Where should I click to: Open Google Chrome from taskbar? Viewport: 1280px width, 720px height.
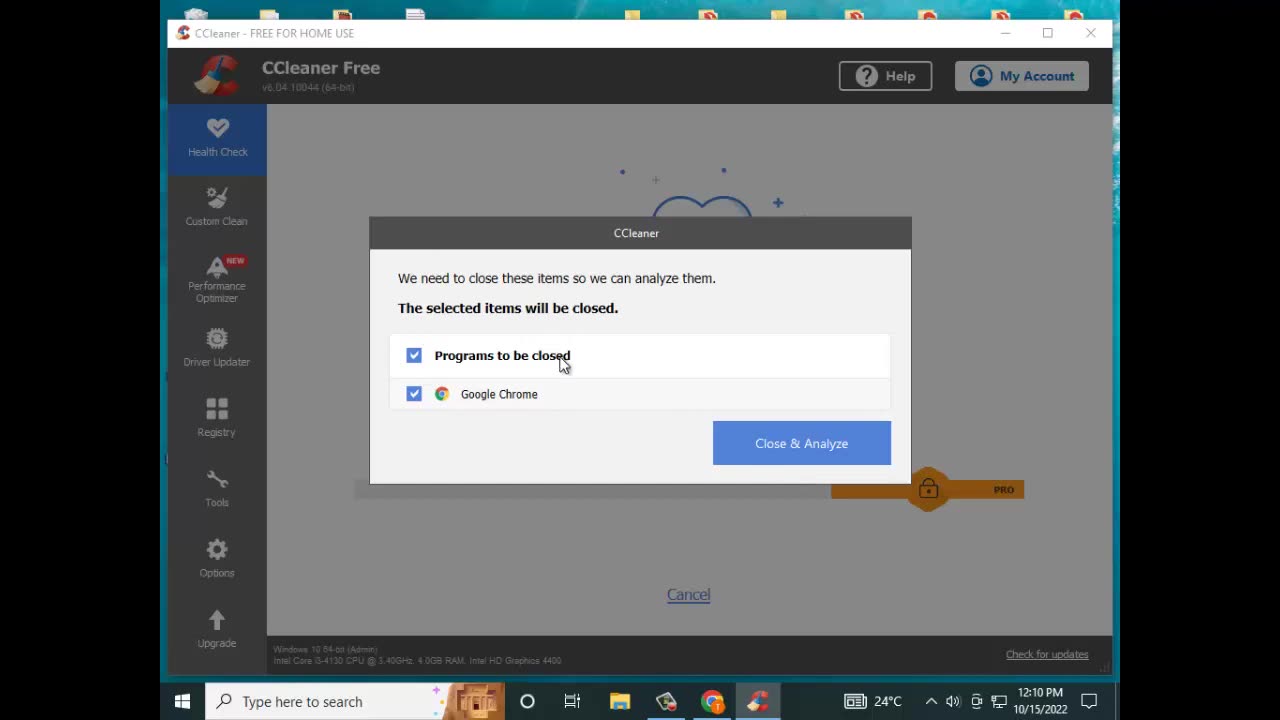(712, 701)
